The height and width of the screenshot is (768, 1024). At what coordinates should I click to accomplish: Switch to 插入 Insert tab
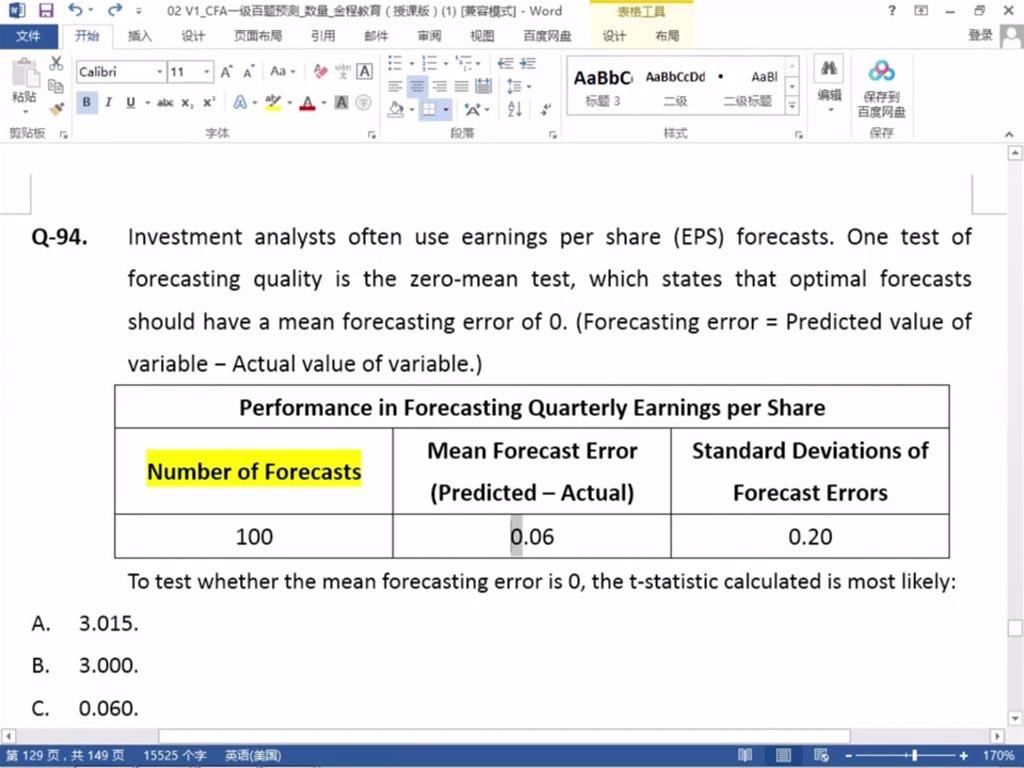pos(139,36)
